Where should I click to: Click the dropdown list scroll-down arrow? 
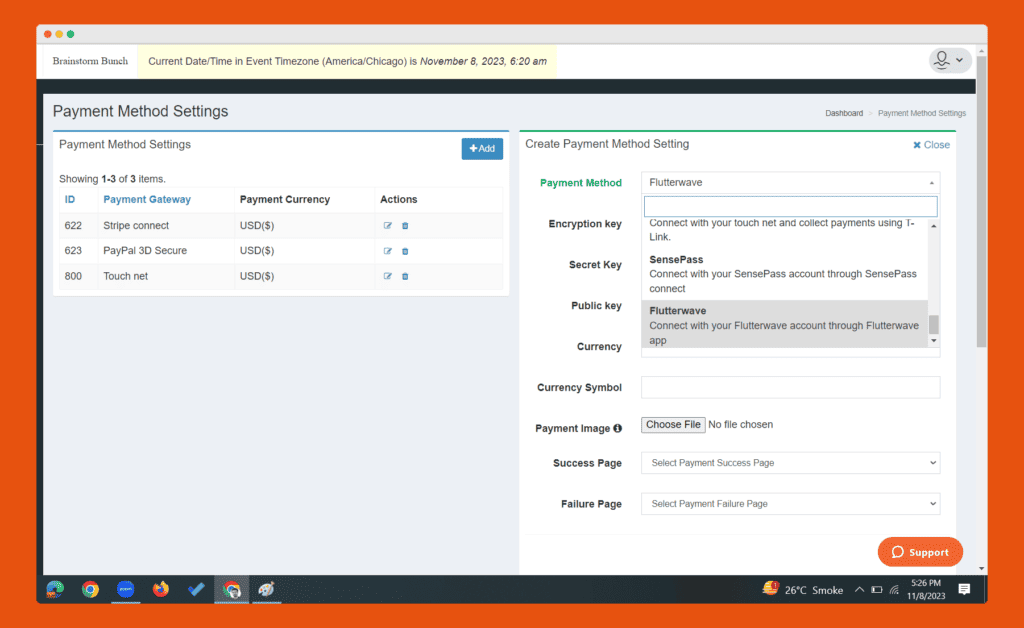pyautogui.click(x=934, y=341)
